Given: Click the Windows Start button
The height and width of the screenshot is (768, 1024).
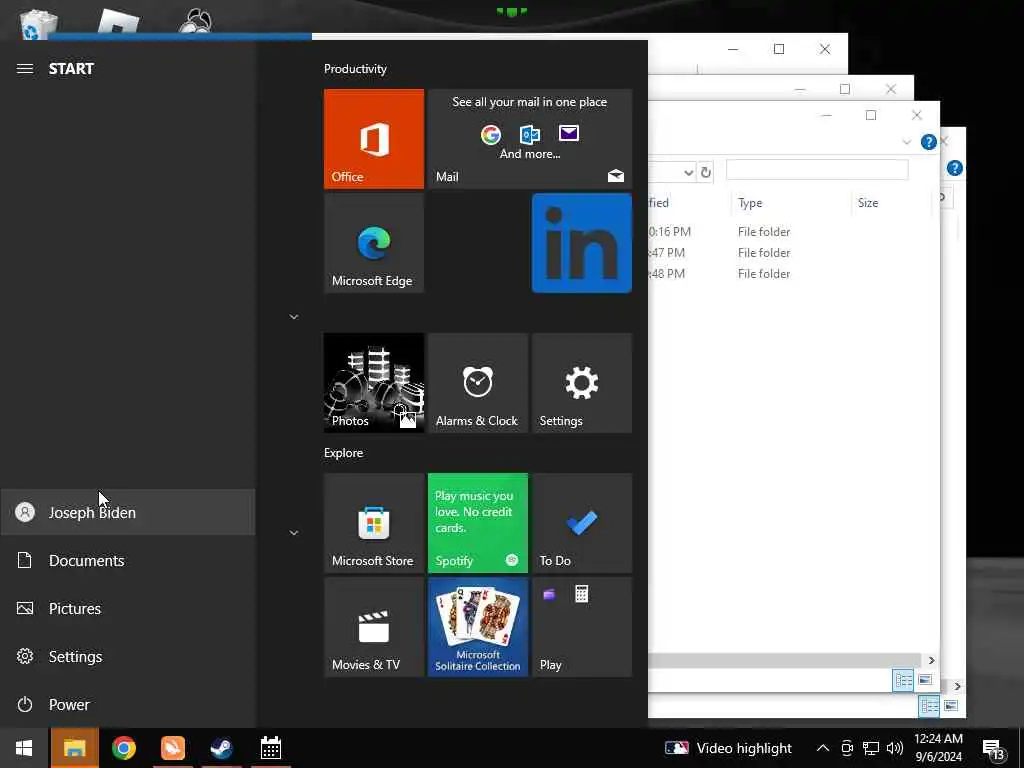Looking at the screenshot, I should [x=24, y=748].
